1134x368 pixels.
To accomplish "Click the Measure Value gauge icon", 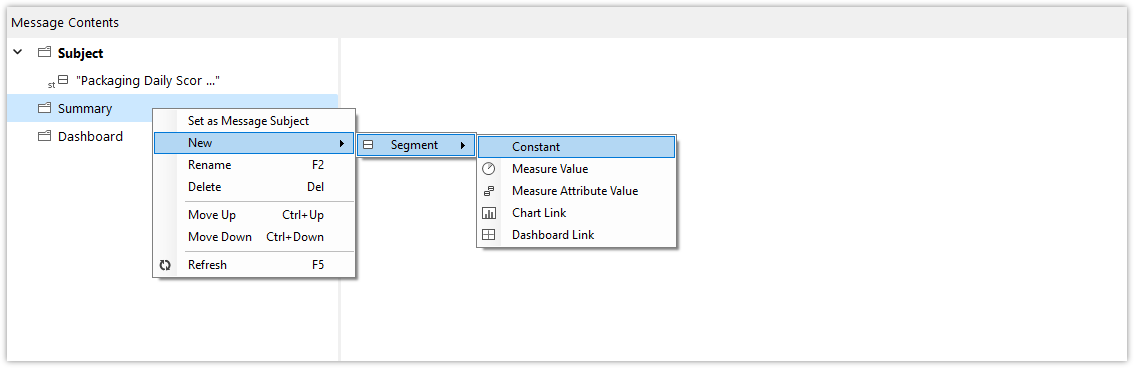I will 489,168.
